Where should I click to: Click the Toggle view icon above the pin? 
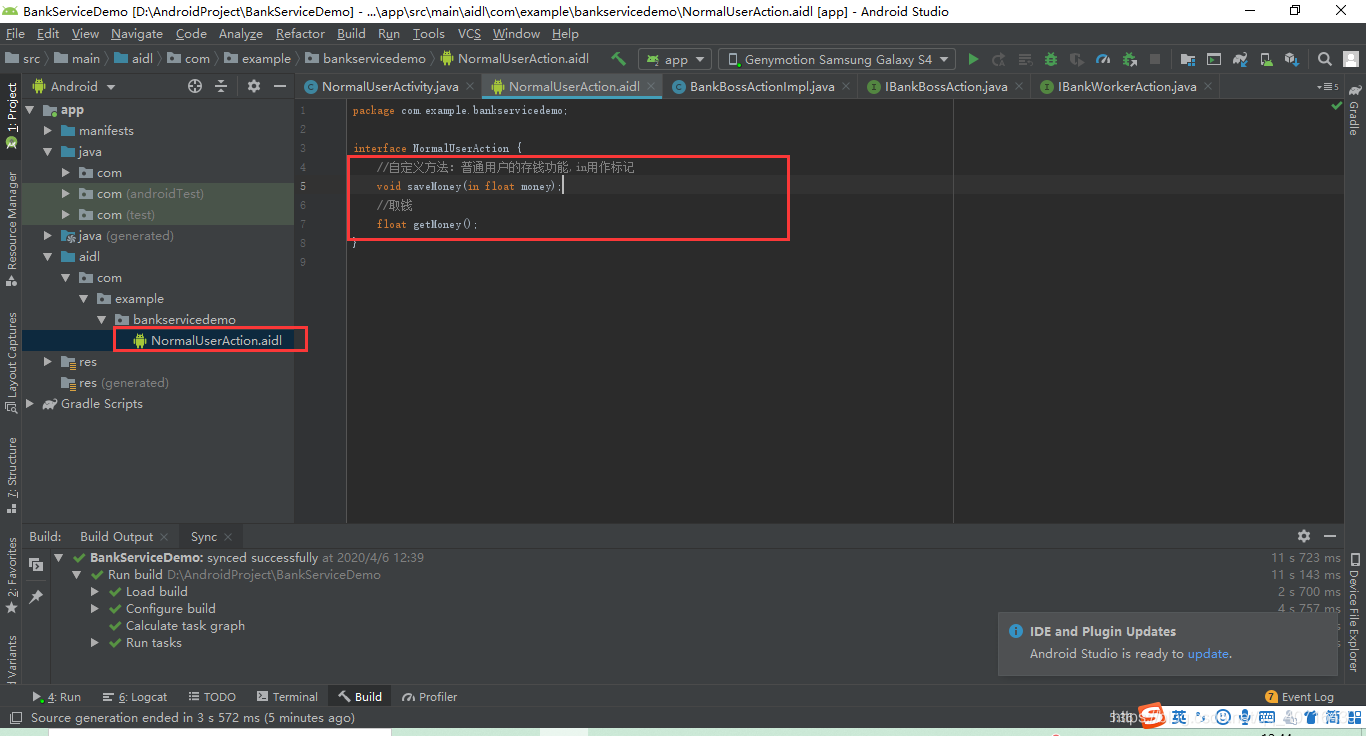[36, 565]
